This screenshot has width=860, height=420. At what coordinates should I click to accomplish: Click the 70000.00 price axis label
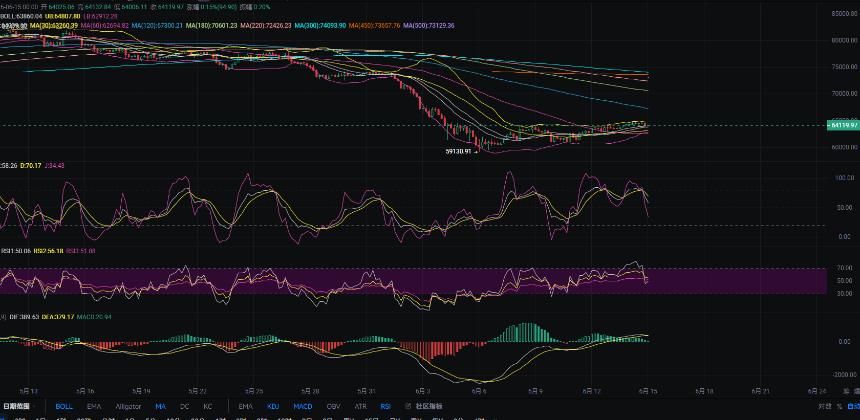[844, 94]
